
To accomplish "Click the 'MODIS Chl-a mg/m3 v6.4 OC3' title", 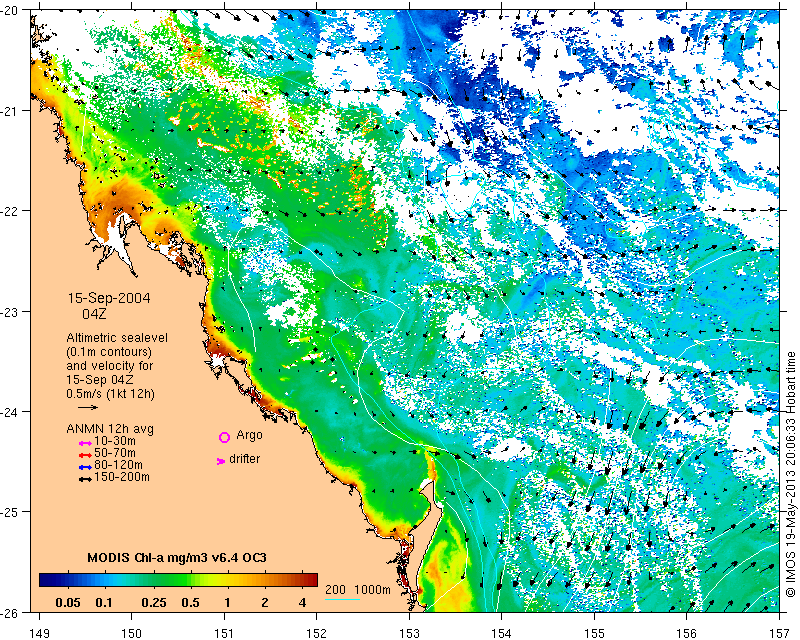I will 177,557.
